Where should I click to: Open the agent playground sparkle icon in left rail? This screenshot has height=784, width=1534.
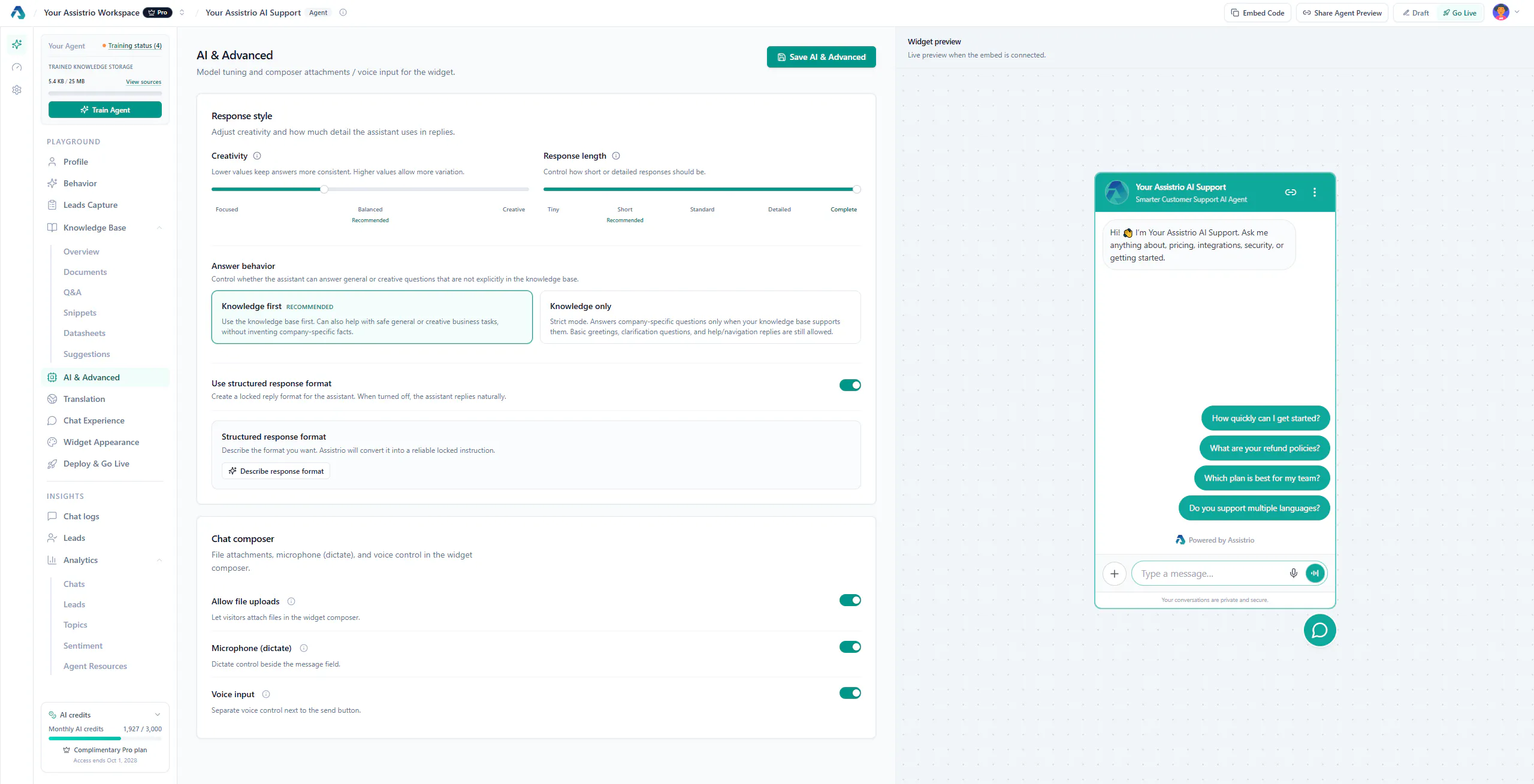(x=17, y=44)
